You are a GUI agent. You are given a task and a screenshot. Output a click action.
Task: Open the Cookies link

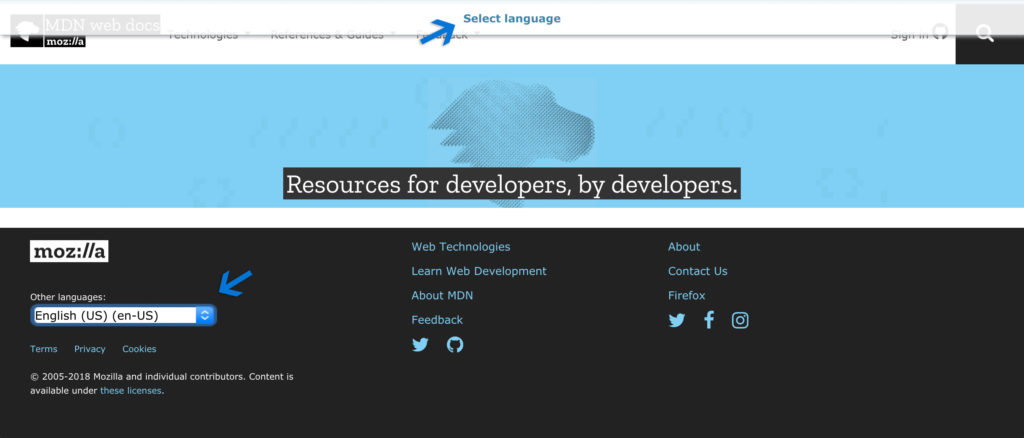[x=139, y=349]
